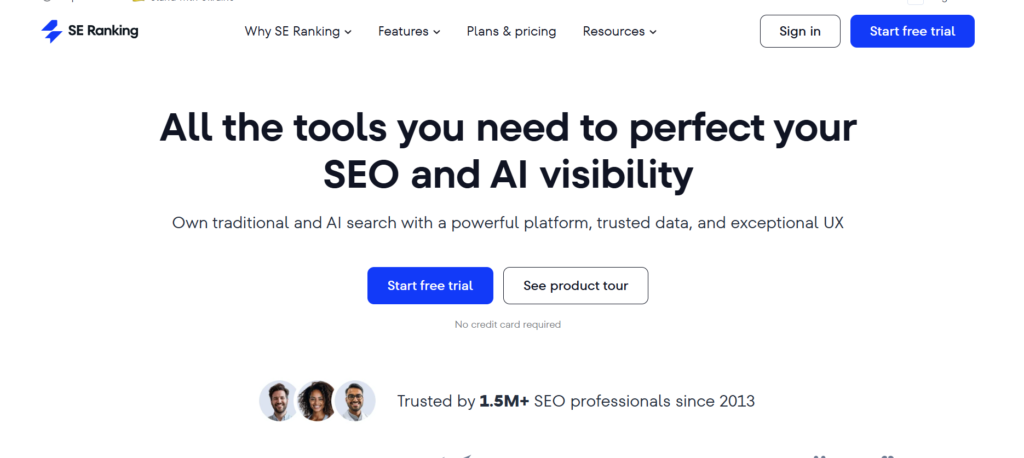
Task: Expand the chevron next to Resources
Action: (x=653, y=32)
